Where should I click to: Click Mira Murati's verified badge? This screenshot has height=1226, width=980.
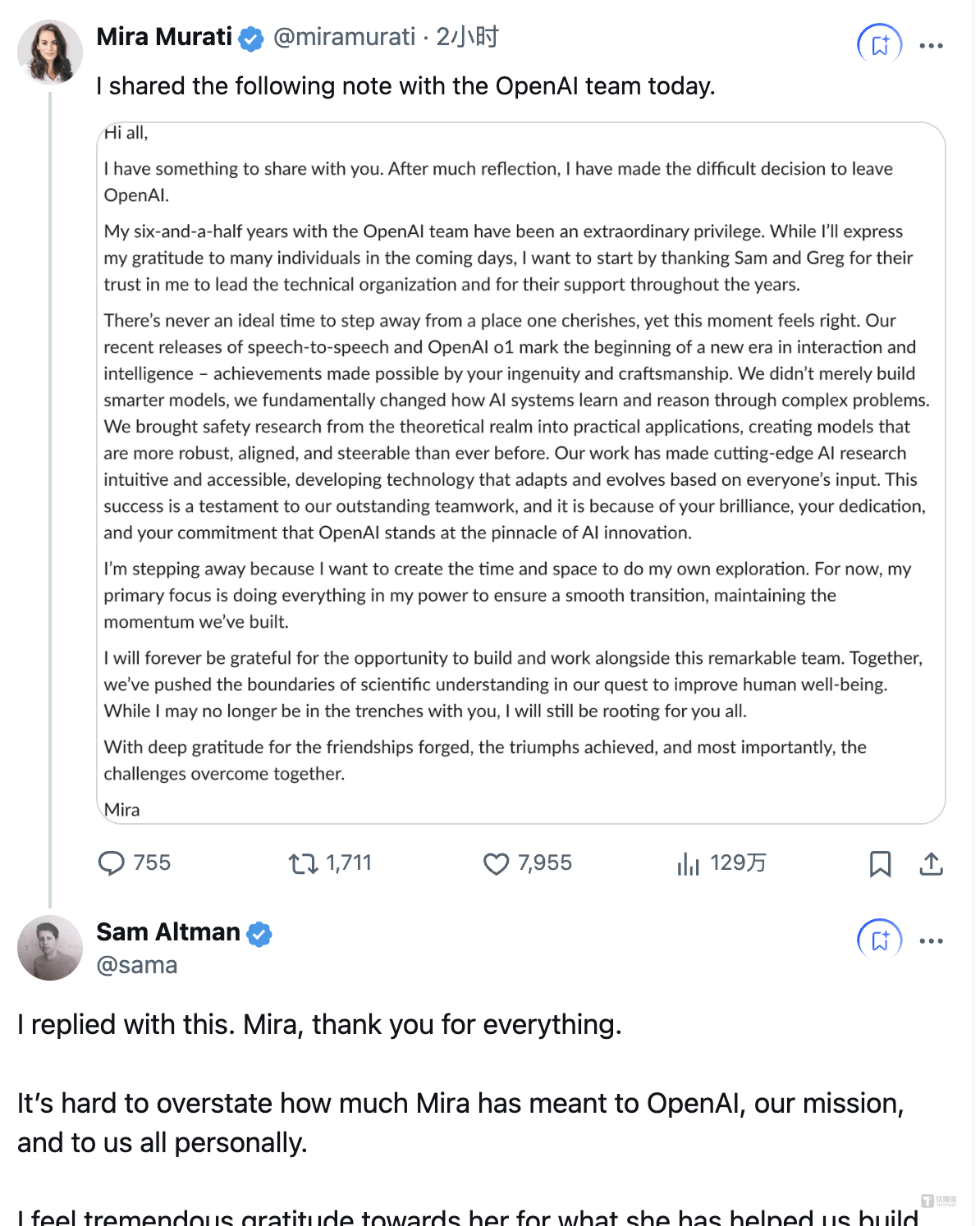[x=251, y=39]
